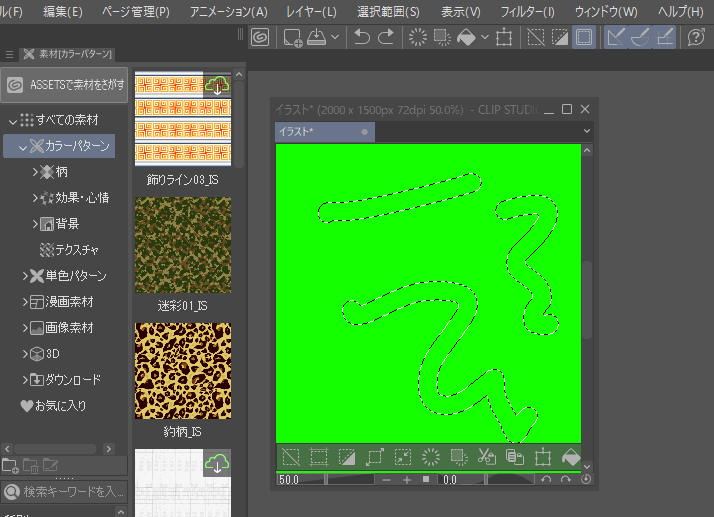Click Cut and paste icon in launcher

tap(487, 458)
